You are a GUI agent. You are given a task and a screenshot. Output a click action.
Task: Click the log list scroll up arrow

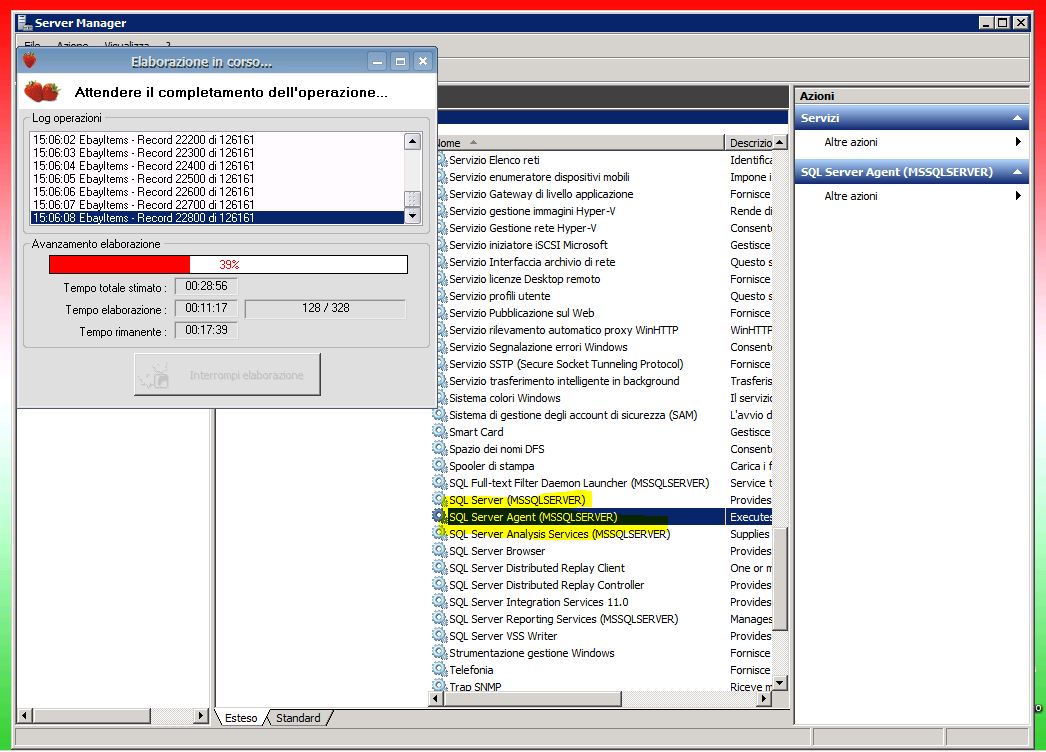pyautogui.click(x=412, y=141)
